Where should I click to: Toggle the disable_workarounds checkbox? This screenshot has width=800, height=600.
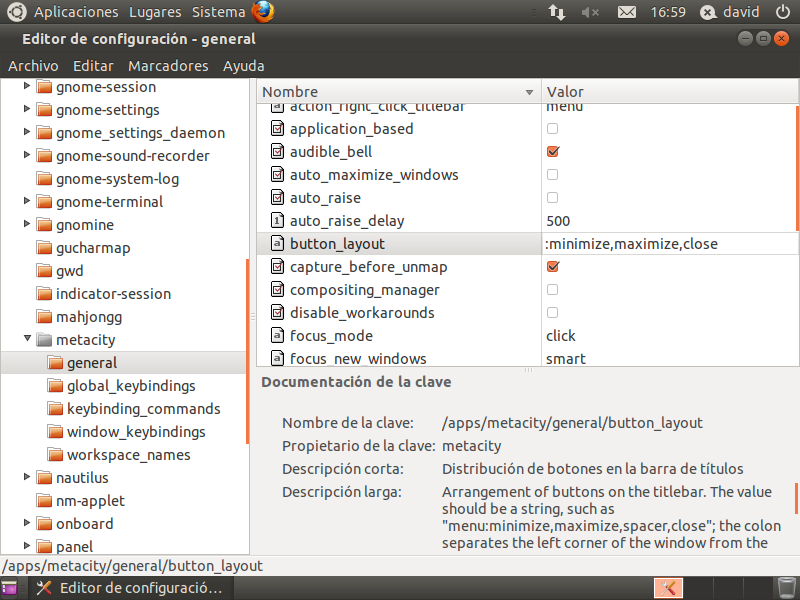click(552, 312)
